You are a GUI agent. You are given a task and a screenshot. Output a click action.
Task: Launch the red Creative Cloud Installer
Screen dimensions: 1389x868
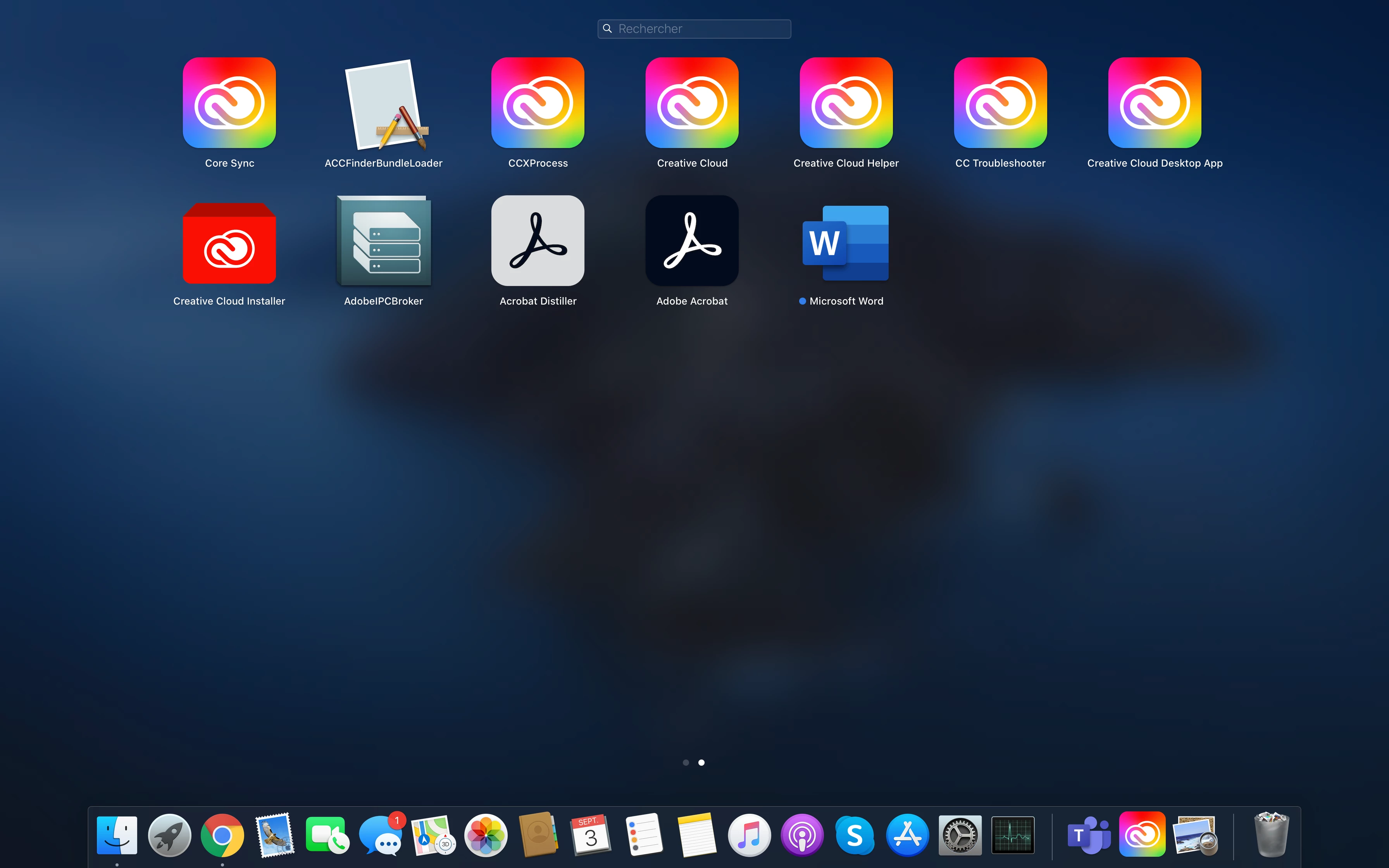coord(229,243)
